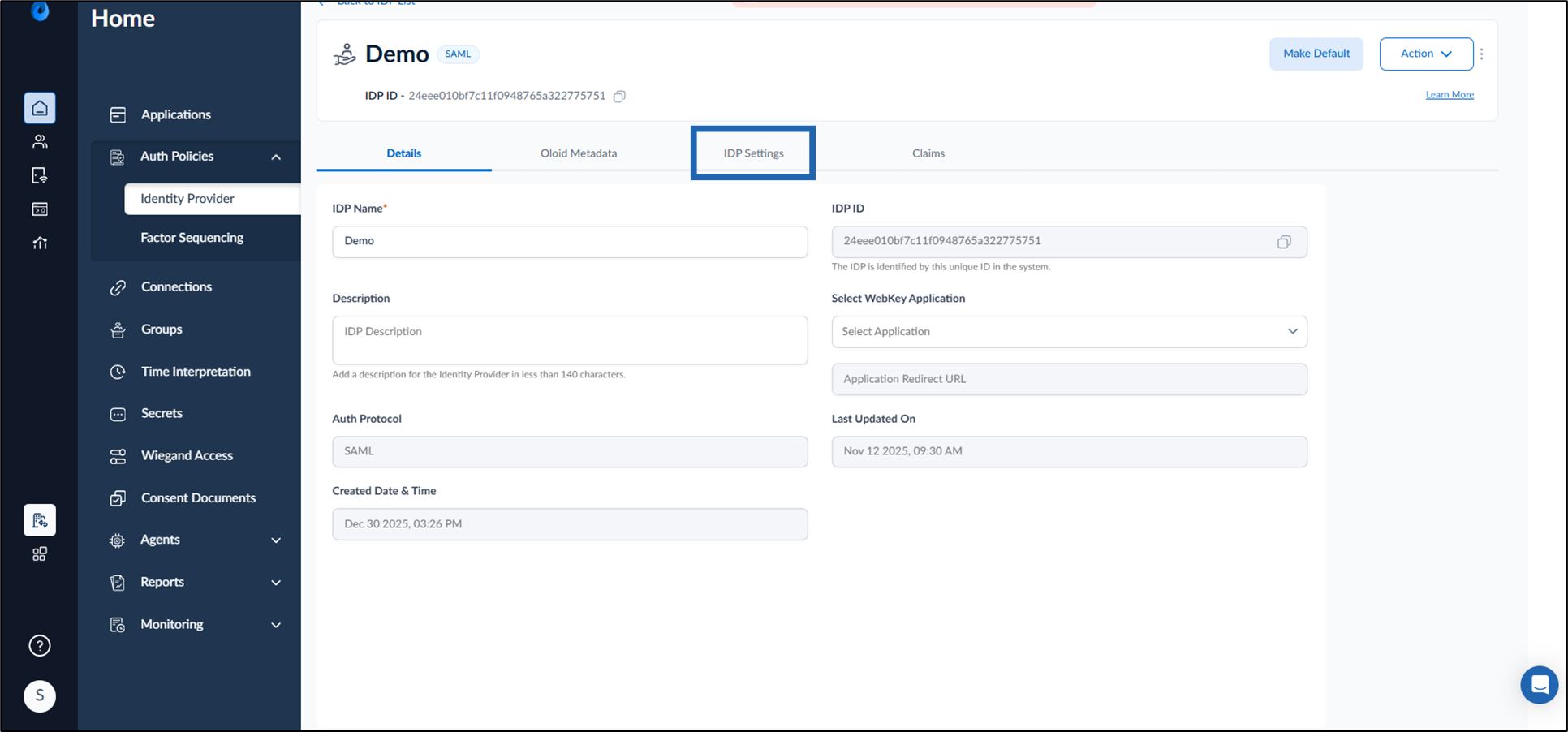Open the chat support bubble
This screenshot has width=1568, height=732.
point(1540,685)
